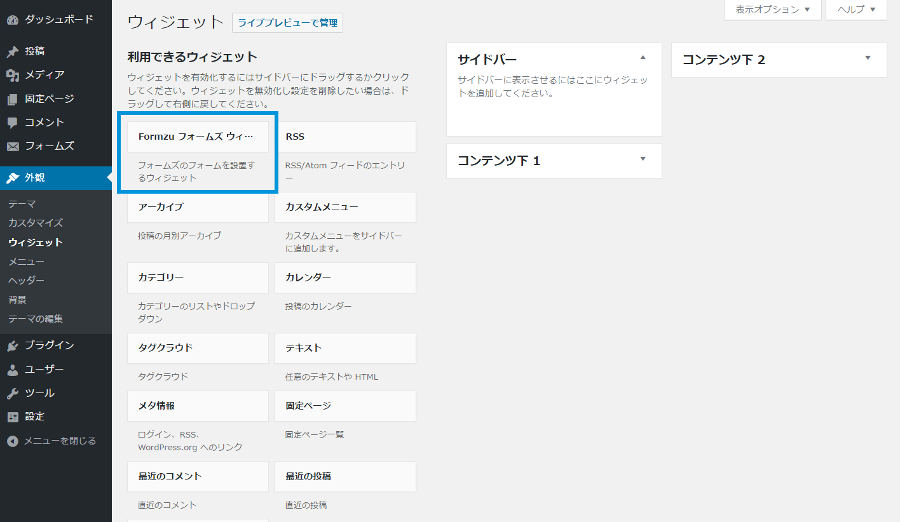The height and width of the screenshot is (522, 900).
Task: Open the テーマの編集 submenu link
Action: (36, 319)
